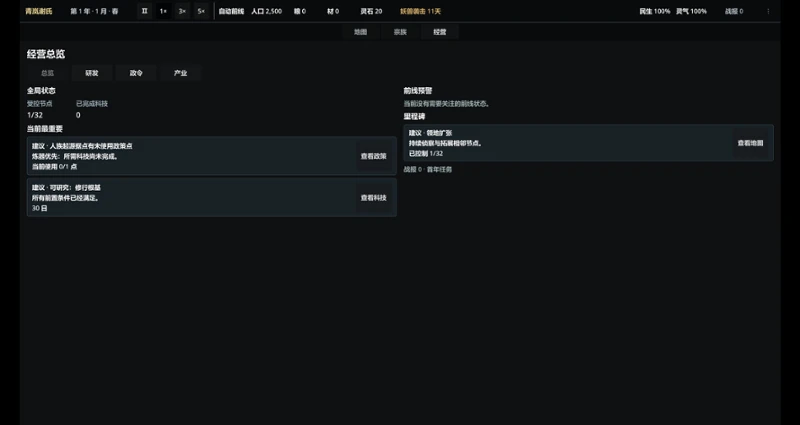Select the 总览 overview sub-tab

(47, 73)
